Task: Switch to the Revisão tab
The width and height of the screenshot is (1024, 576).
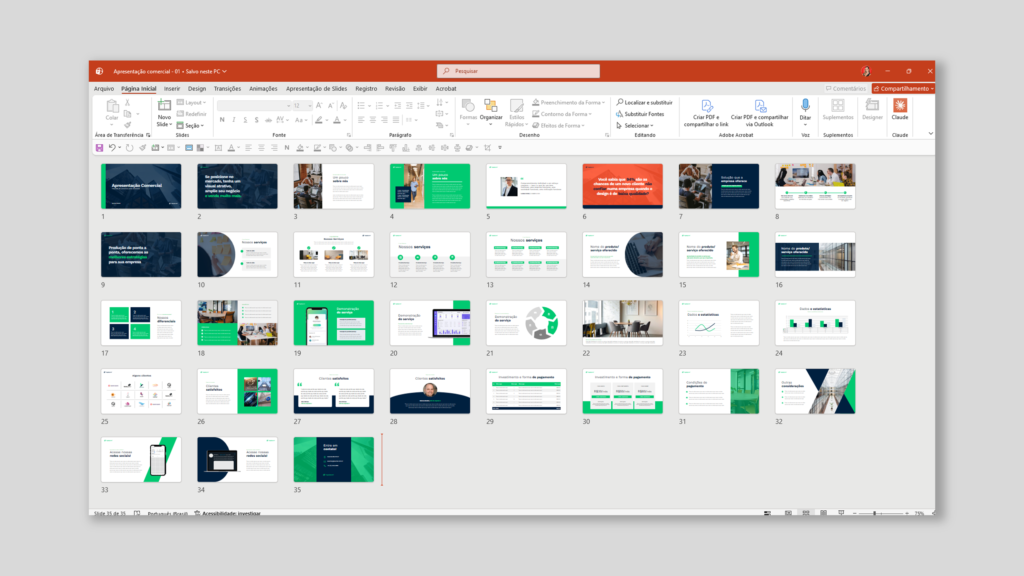Action: pos(394,89)
